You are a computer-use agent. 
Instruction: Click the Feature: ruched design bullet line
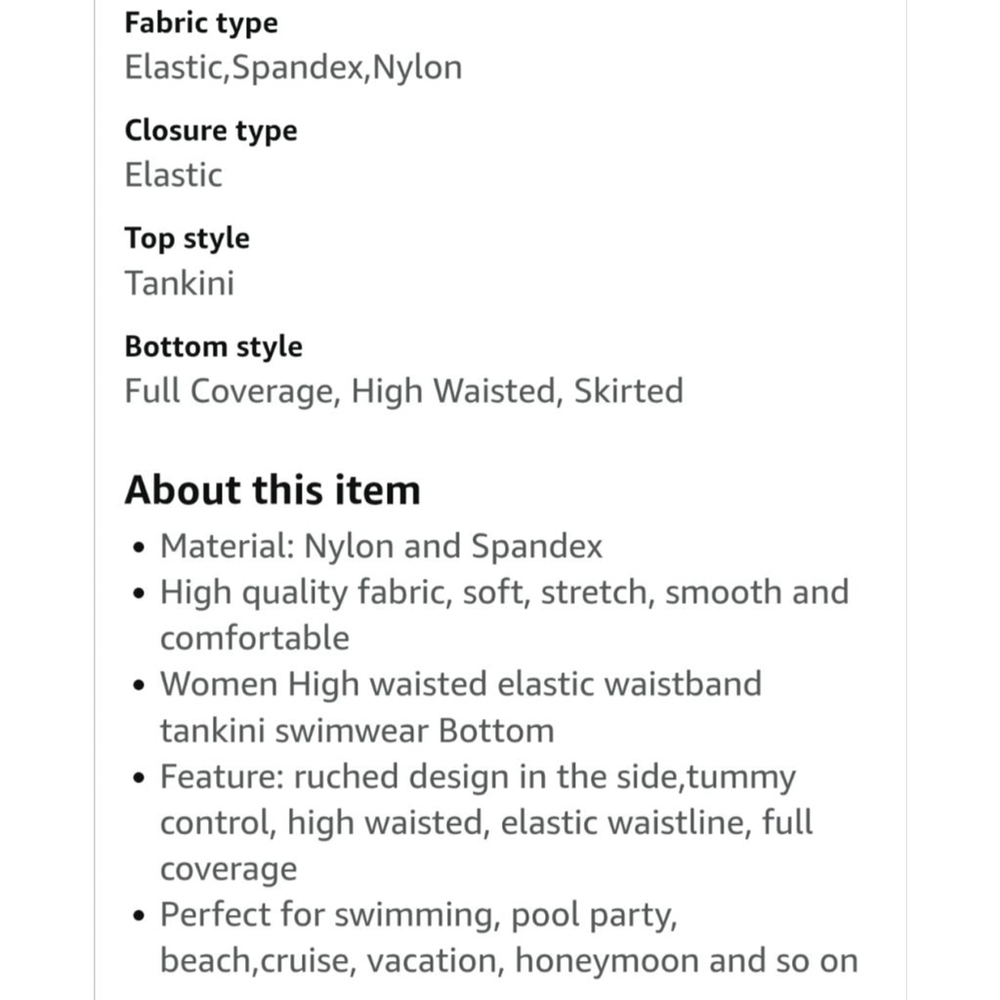point(478,777)
